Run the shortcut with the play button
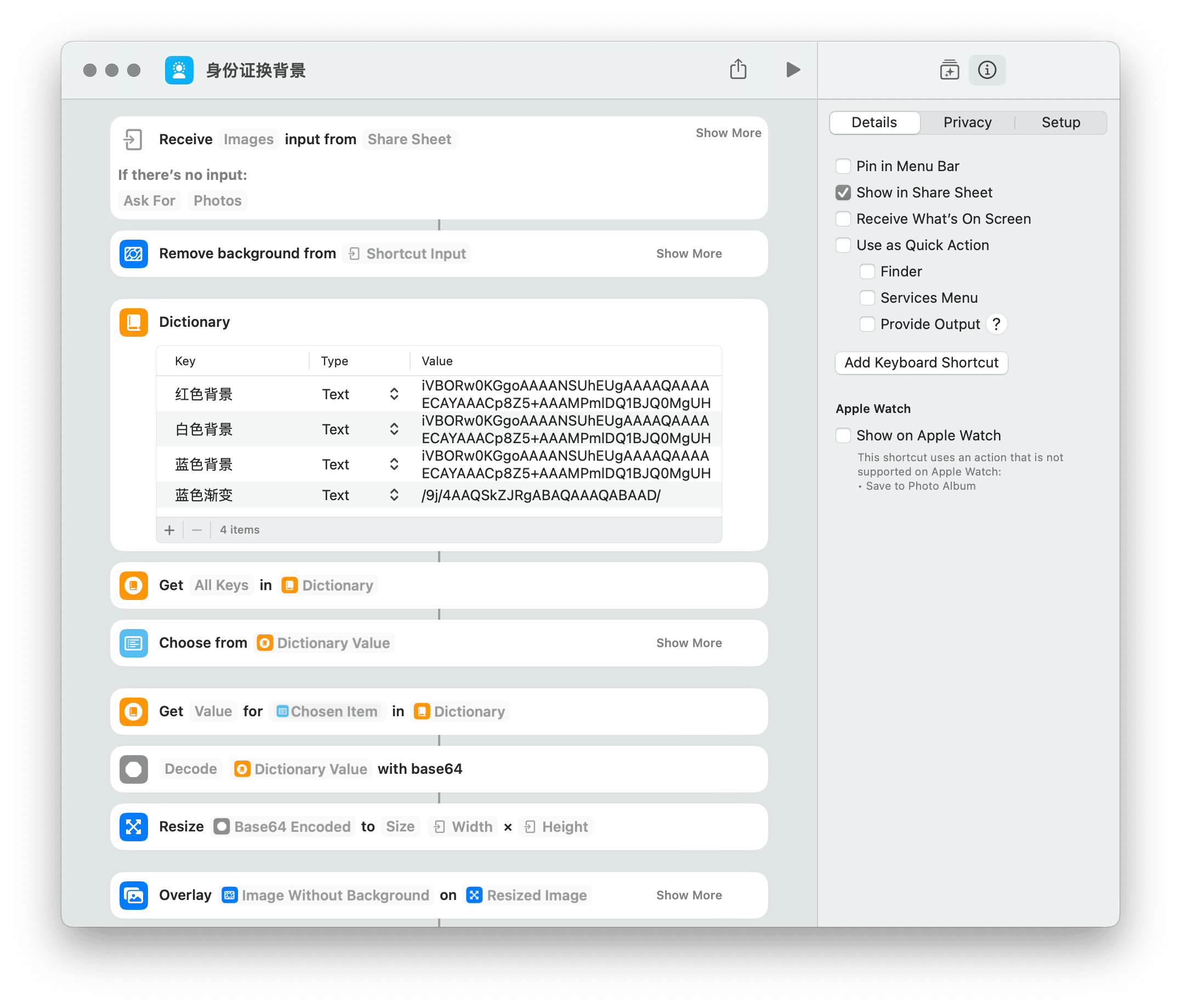The width and height of the screenshot is (1181, 1008). point(793,70)
